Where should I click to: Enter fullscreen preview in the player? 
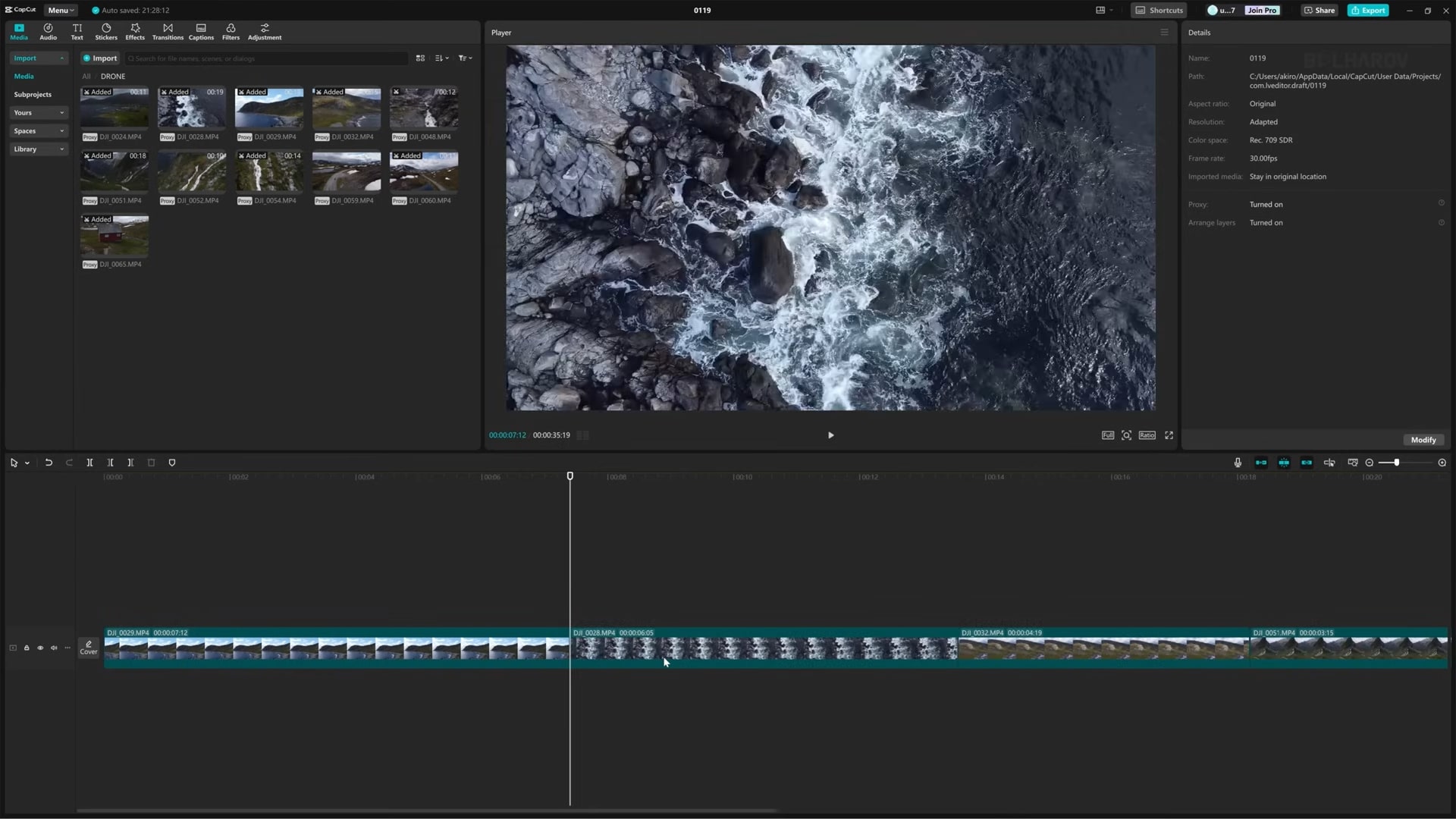pyautogui.click(x=1169, y=435)
